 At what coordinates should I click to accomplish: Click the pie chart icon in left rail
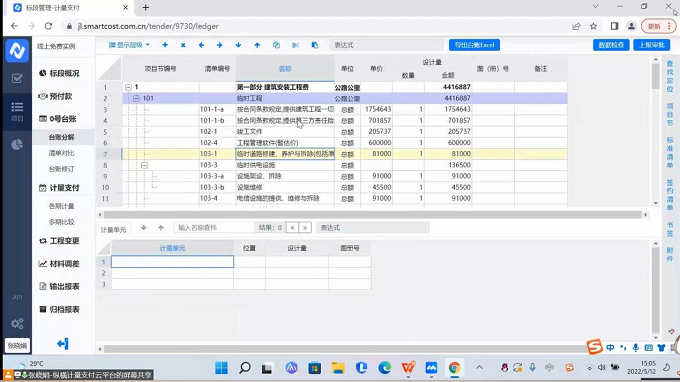click(17, 144)
